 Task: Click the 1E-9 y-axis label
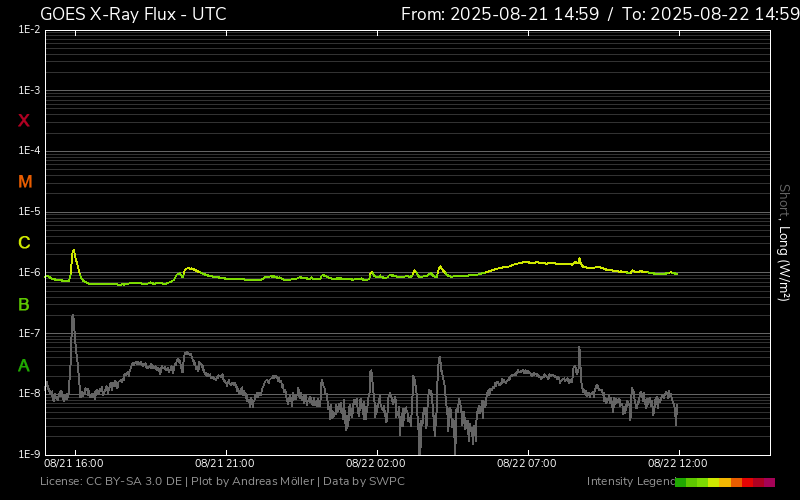click(29, 454)
